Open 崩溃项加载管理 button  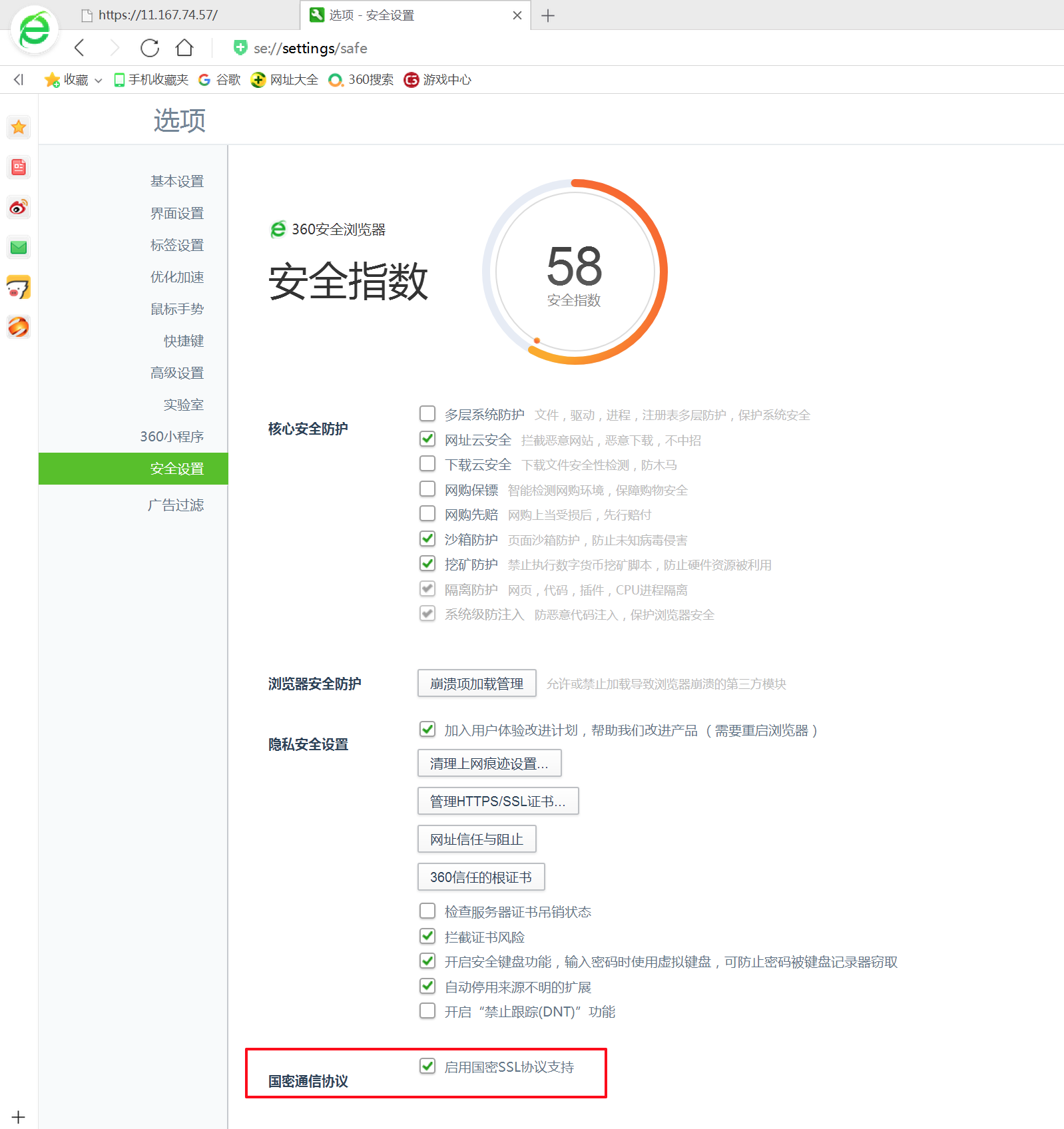477,684
